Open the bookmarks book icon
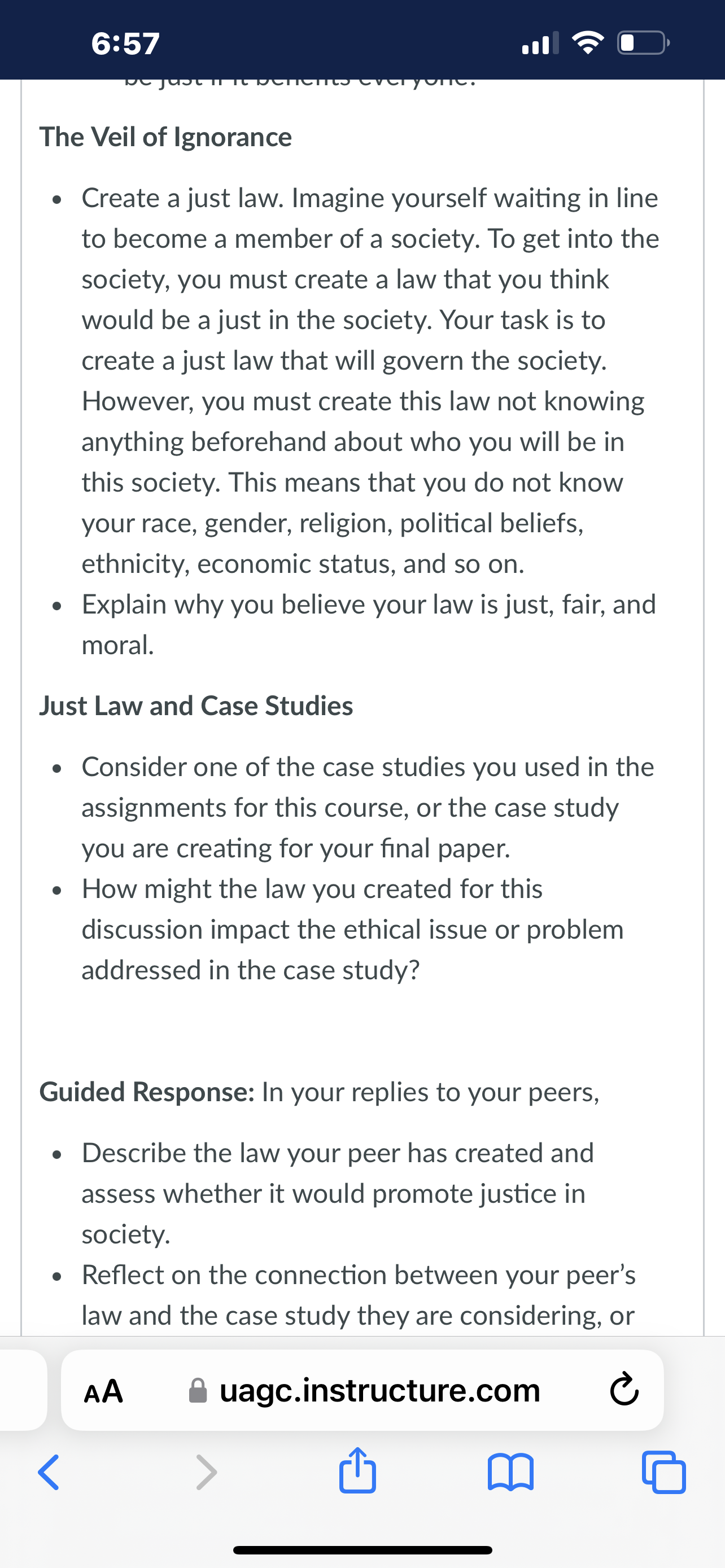This screenshot has height=1568, width=725. pyautogui.click(x=511, y=1472)
